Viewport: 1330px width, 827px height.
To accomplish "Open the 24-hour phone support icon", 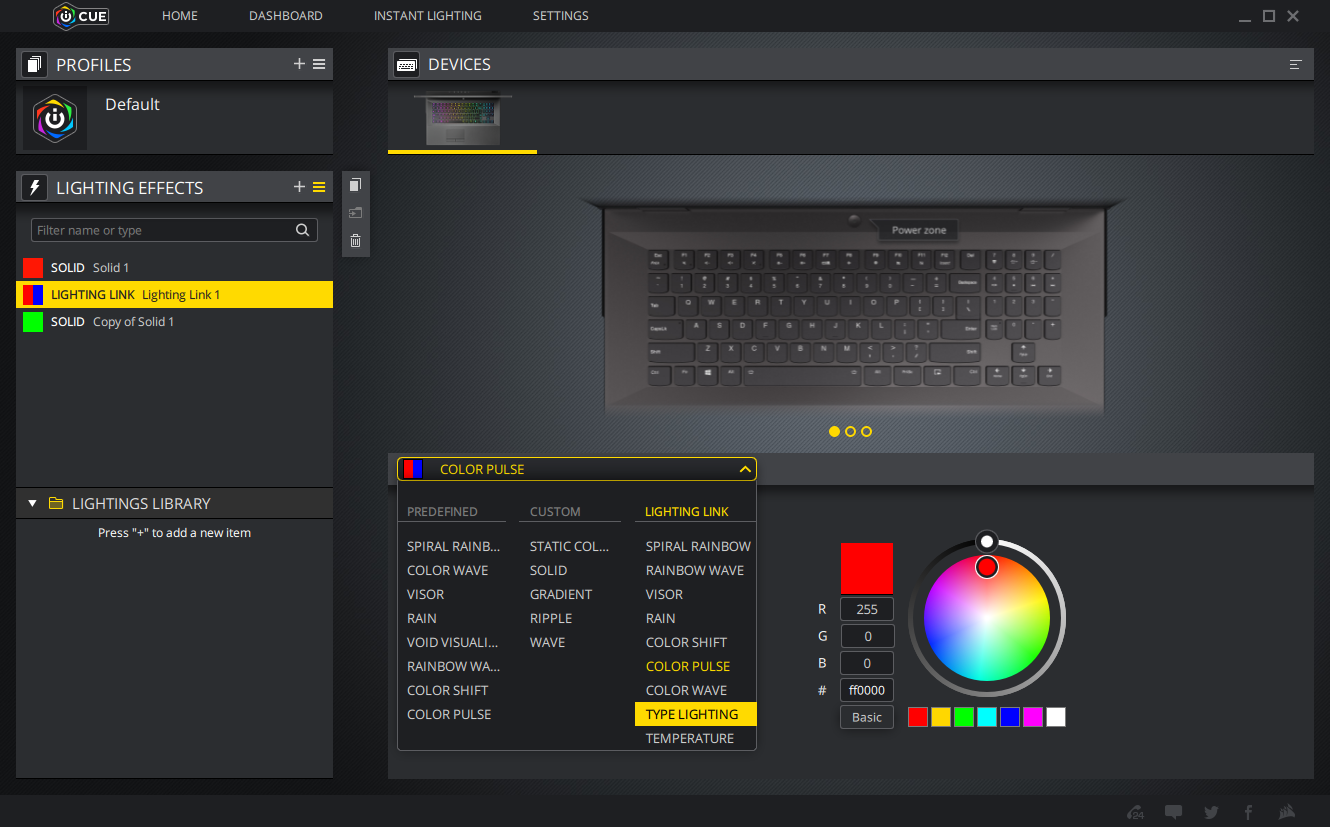I will click(1135, 812).
